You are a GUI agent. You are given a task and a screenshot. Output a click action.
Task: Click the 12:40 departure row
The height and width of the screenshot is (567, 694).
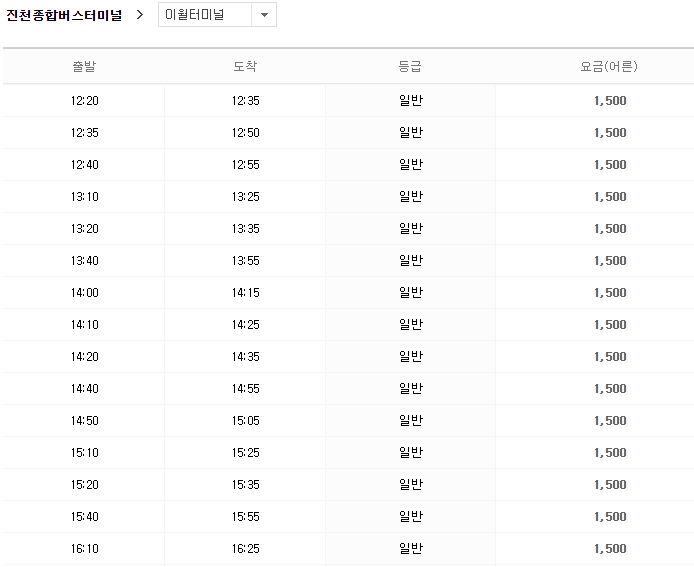pyautogui.click(x=85, y=165)
